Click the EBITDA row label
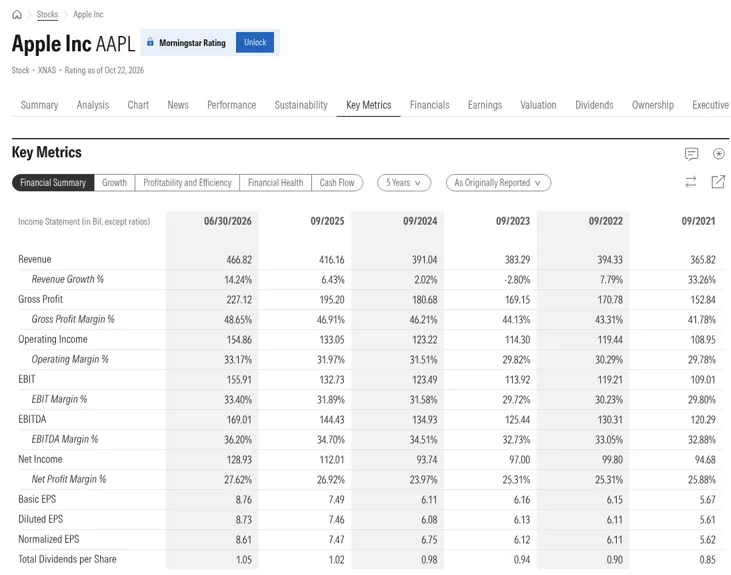731x575 pixels. 32,419
